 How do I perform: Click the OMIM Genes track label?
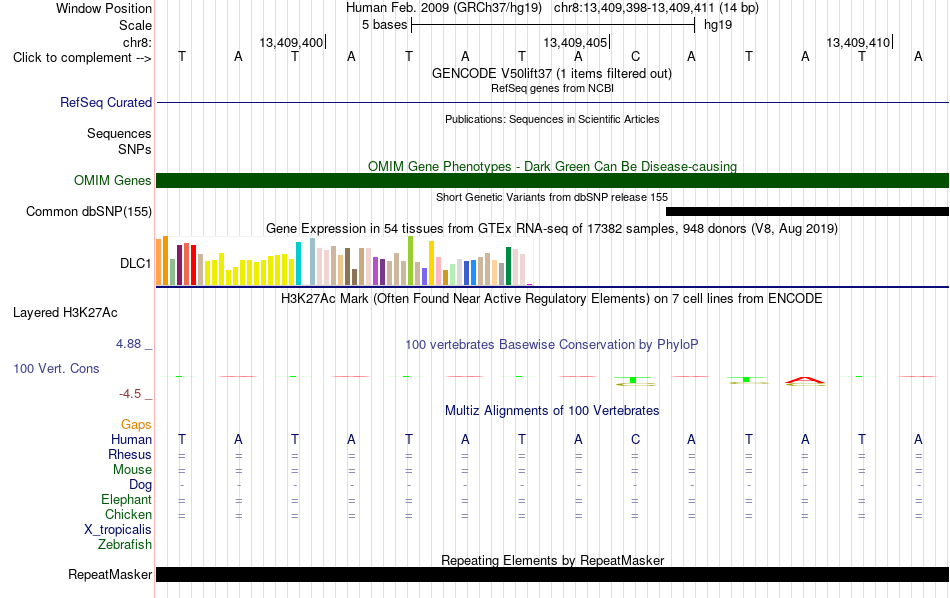pos(112,181)
